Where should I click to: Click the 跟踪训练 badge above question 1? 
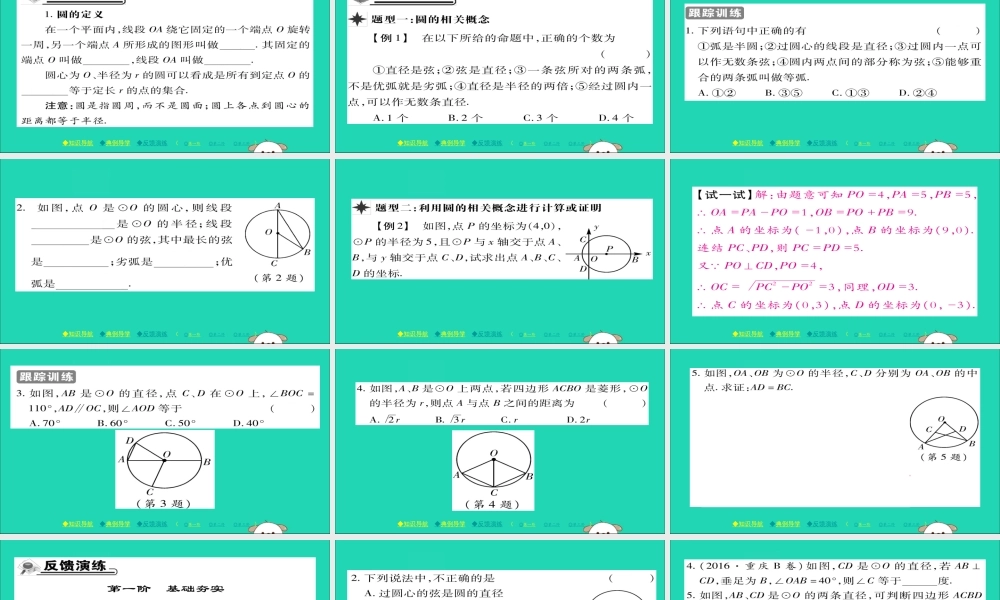pos(714,13)
